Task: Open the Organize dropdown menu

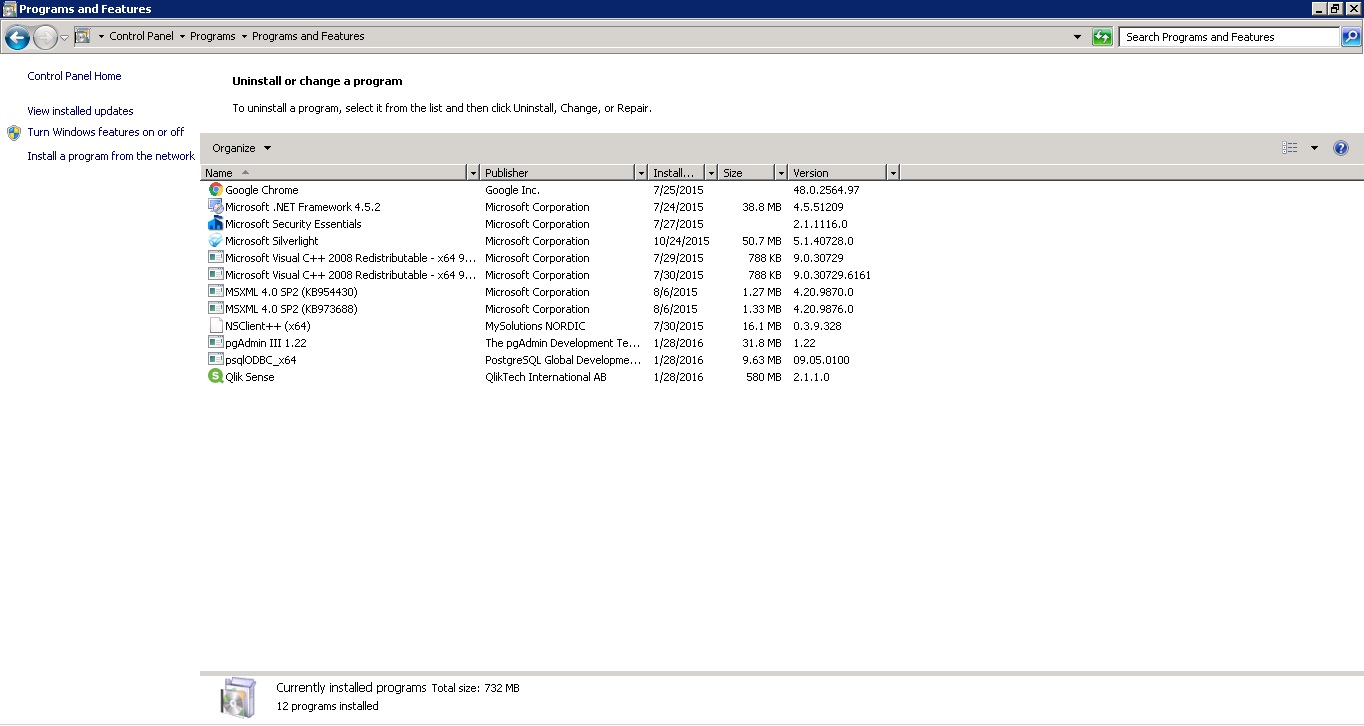Action: click(x=241, y=148)
